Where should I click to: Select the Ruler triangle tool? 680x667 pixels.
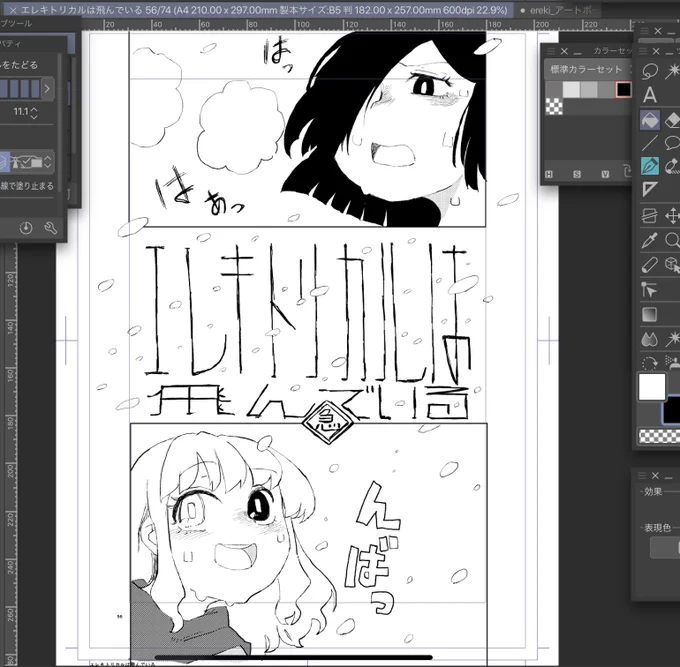[649, 190]
